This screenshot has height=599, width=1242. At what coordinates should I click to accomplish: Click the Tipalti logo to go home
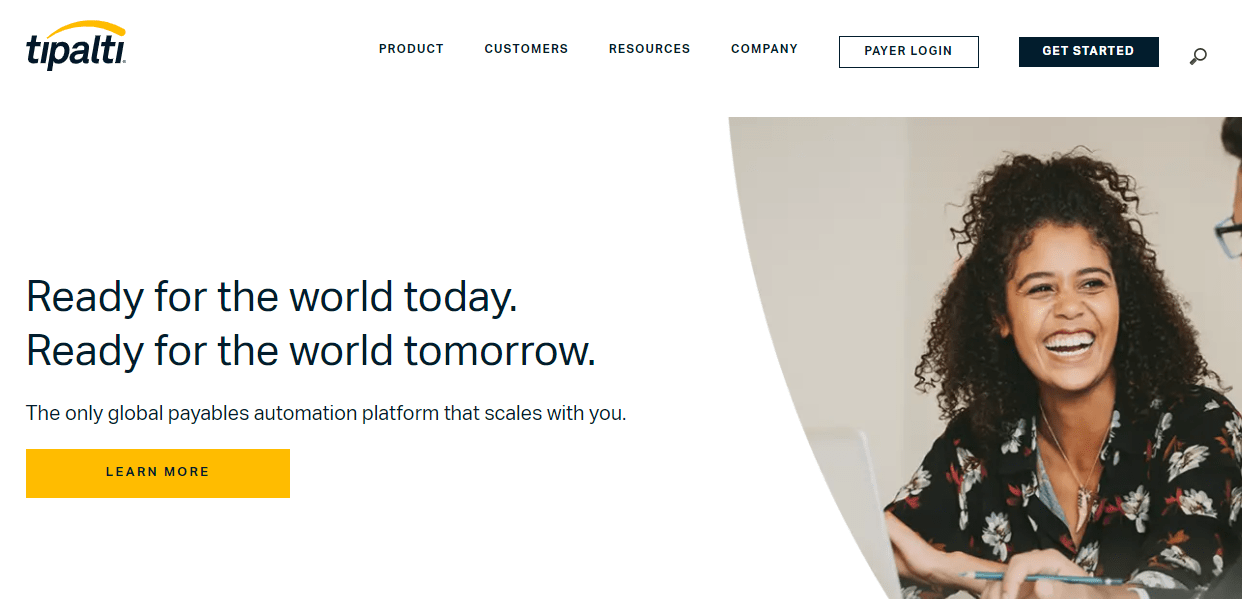click(76, 46)
